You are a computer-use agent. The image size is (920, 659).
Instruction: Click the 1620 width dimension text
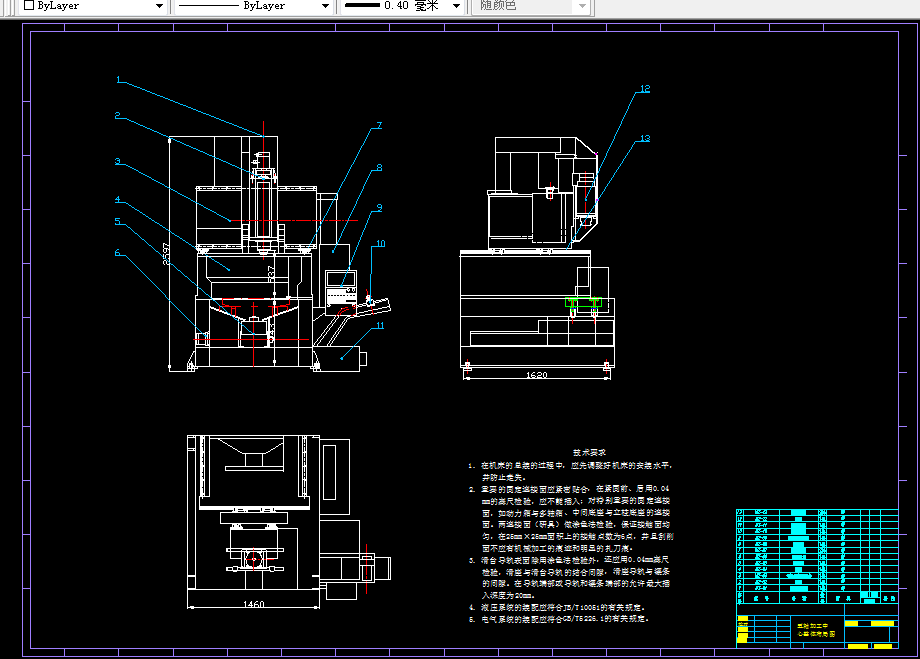click(536, 374)
